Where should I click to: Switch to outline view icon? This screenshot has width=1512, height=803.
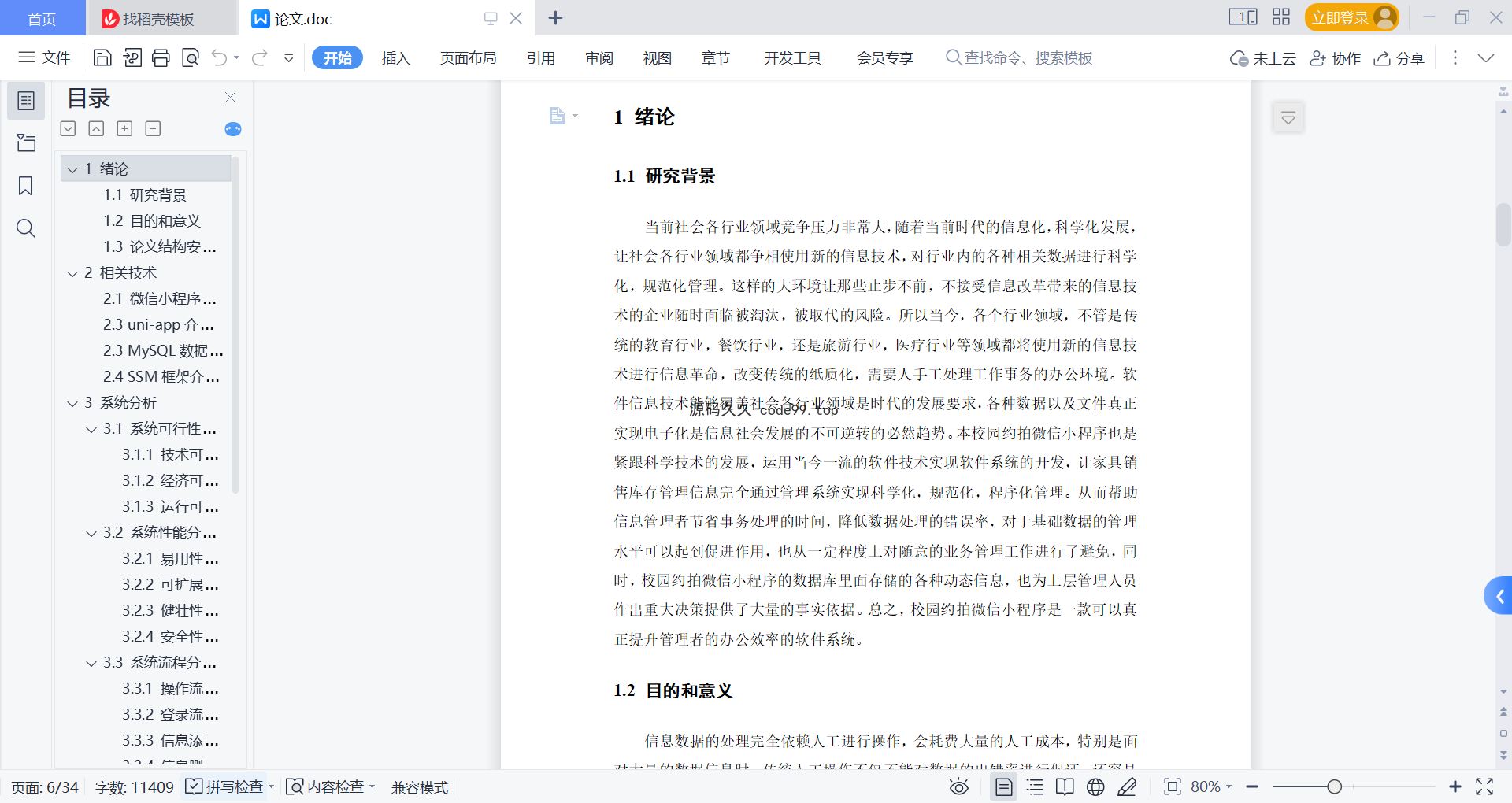(x=1035, y=786)
